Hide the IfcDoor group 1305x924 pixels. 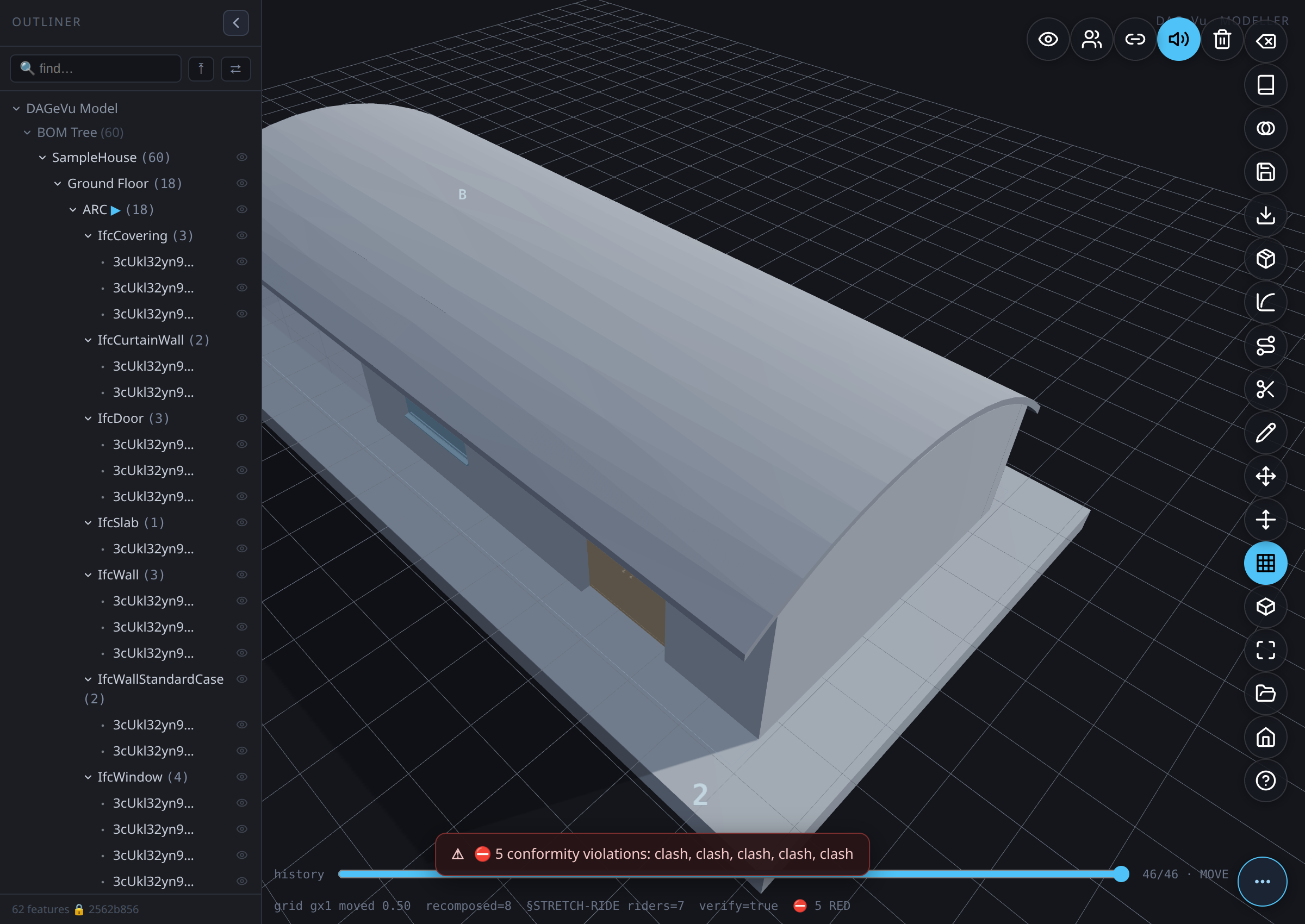(x=242, y=418)
